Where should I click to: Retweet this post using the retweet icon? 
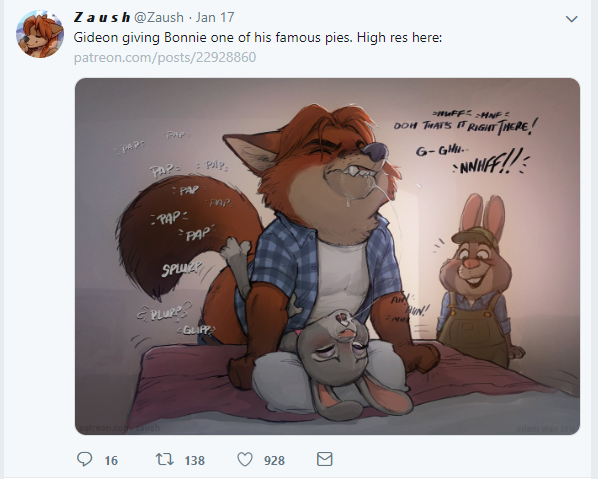[x=164, y=460]
